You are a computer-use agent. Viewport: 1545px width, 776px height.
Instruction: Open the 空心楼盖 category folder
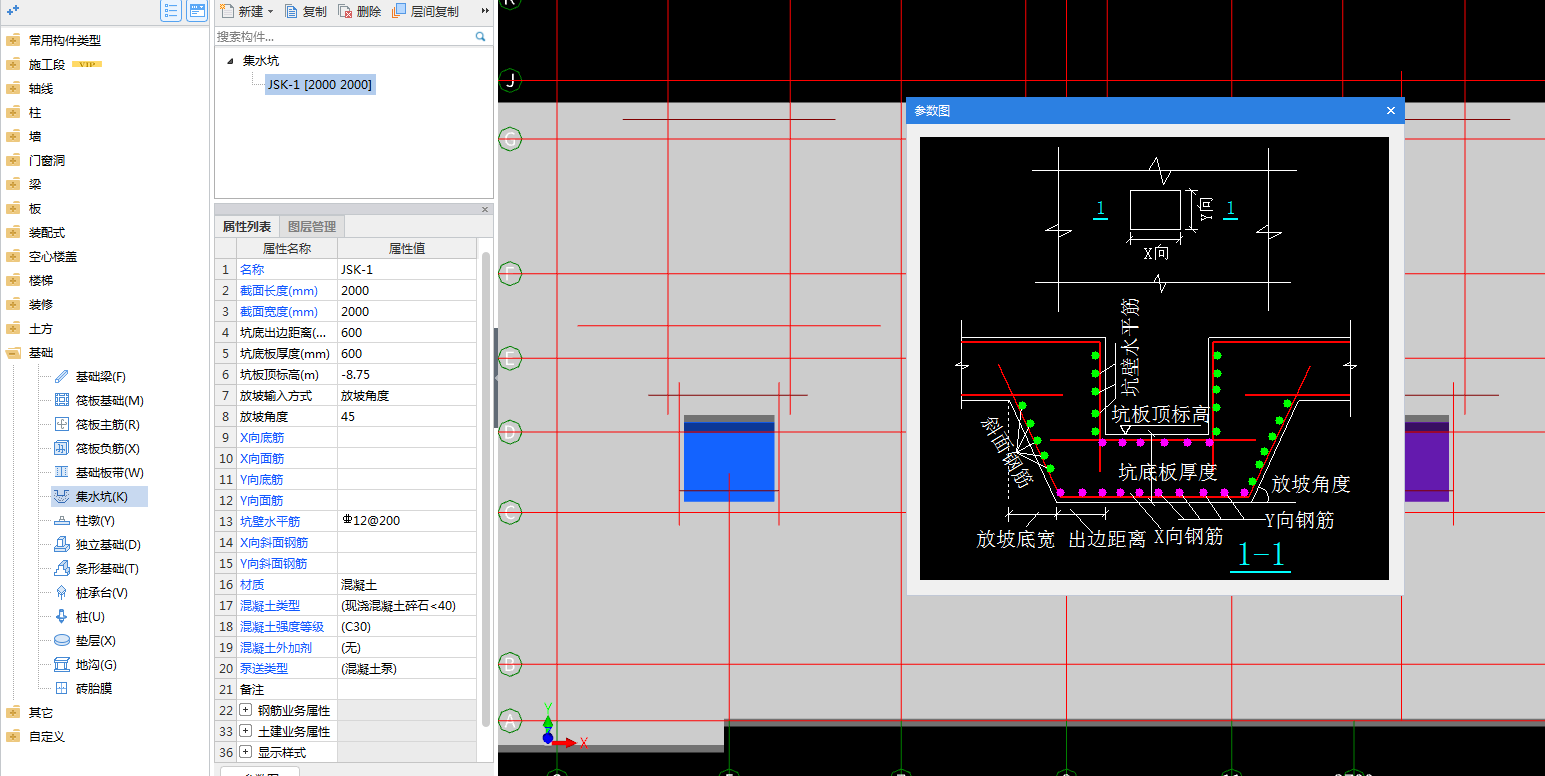(x=13, y=256)
